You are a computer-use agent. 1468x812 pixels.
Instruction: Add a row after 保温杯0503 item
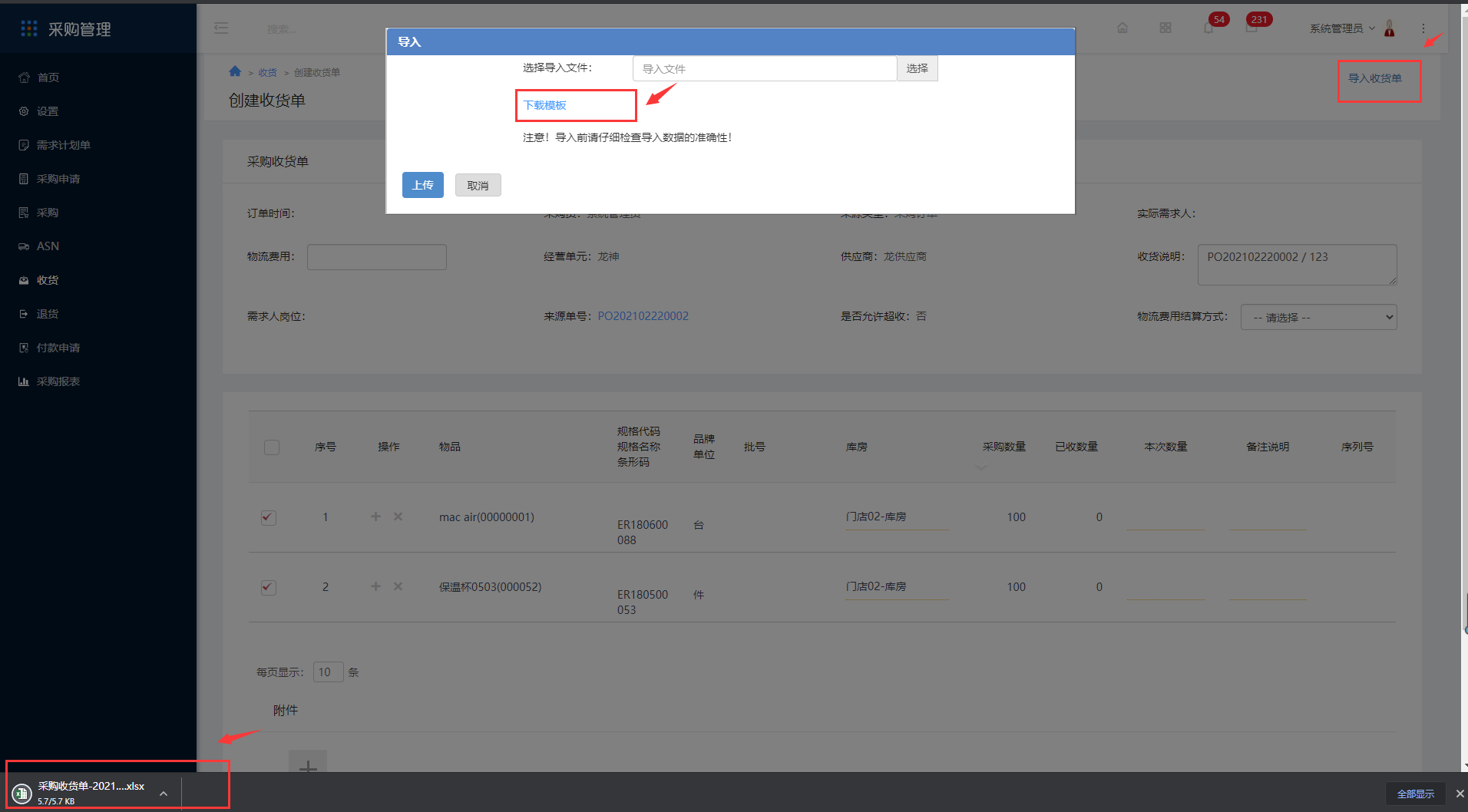pos(375,586)
